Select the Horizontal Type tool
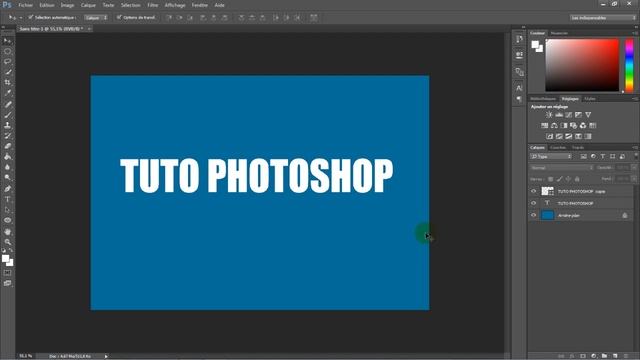This screenshot has height=360, width=640. coord(7,199)
